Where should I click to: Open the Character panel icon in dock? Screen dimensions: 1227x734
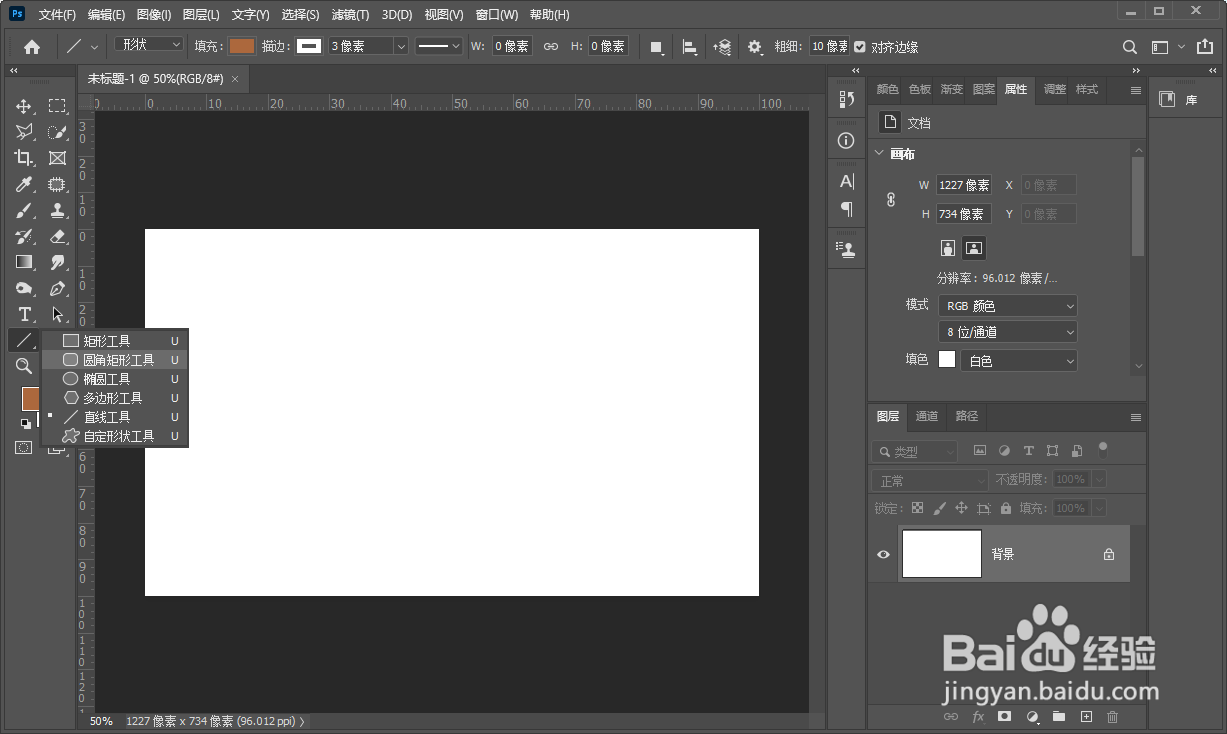pyautogui.click(x=847, y=181)
